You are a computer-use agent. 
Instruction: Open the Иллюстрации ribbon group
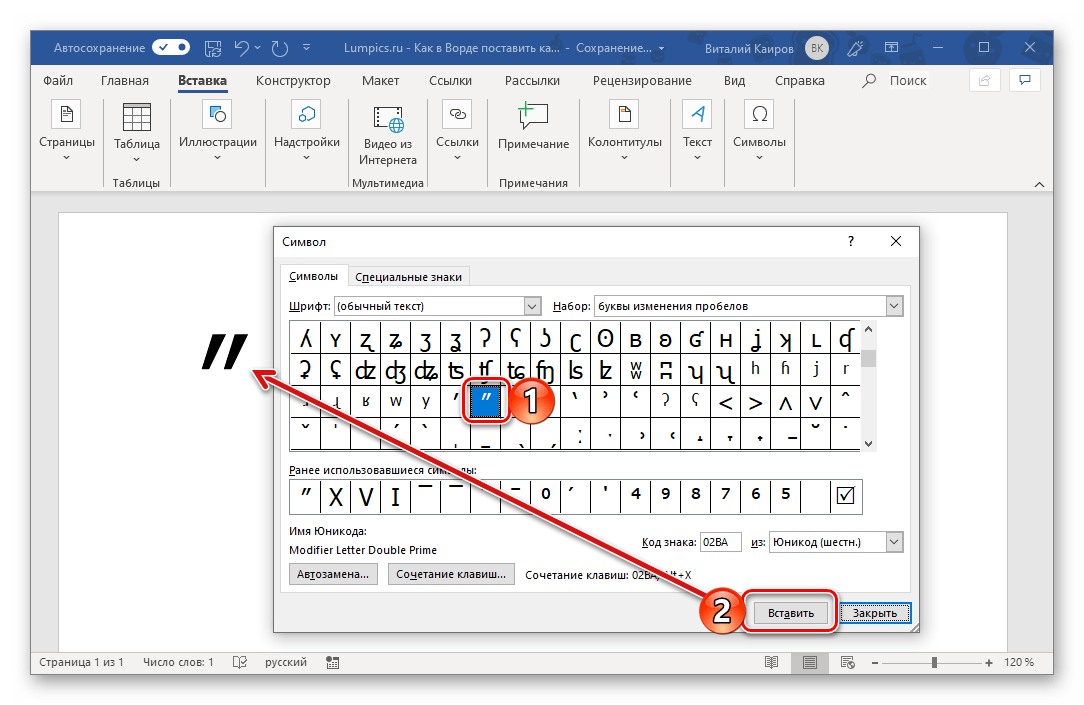point(218,131)
